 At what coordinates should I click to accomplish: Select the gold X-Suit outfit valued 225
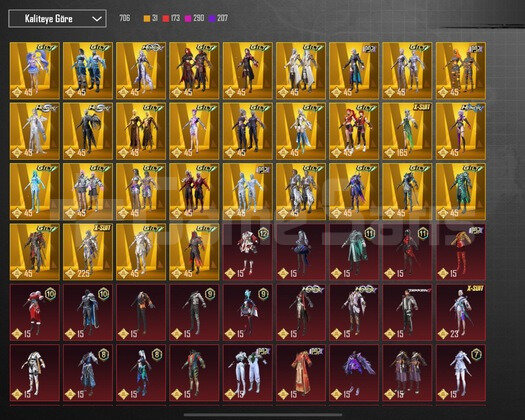(88, 252)
